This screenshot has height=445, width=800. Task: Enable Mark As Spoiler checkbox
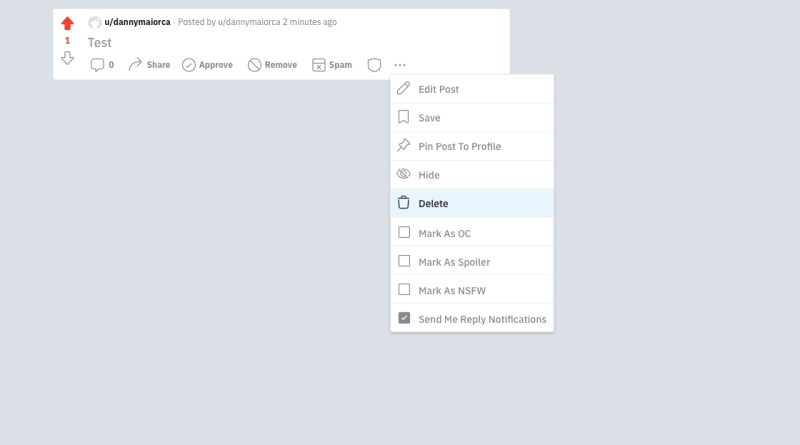[404, 261]
